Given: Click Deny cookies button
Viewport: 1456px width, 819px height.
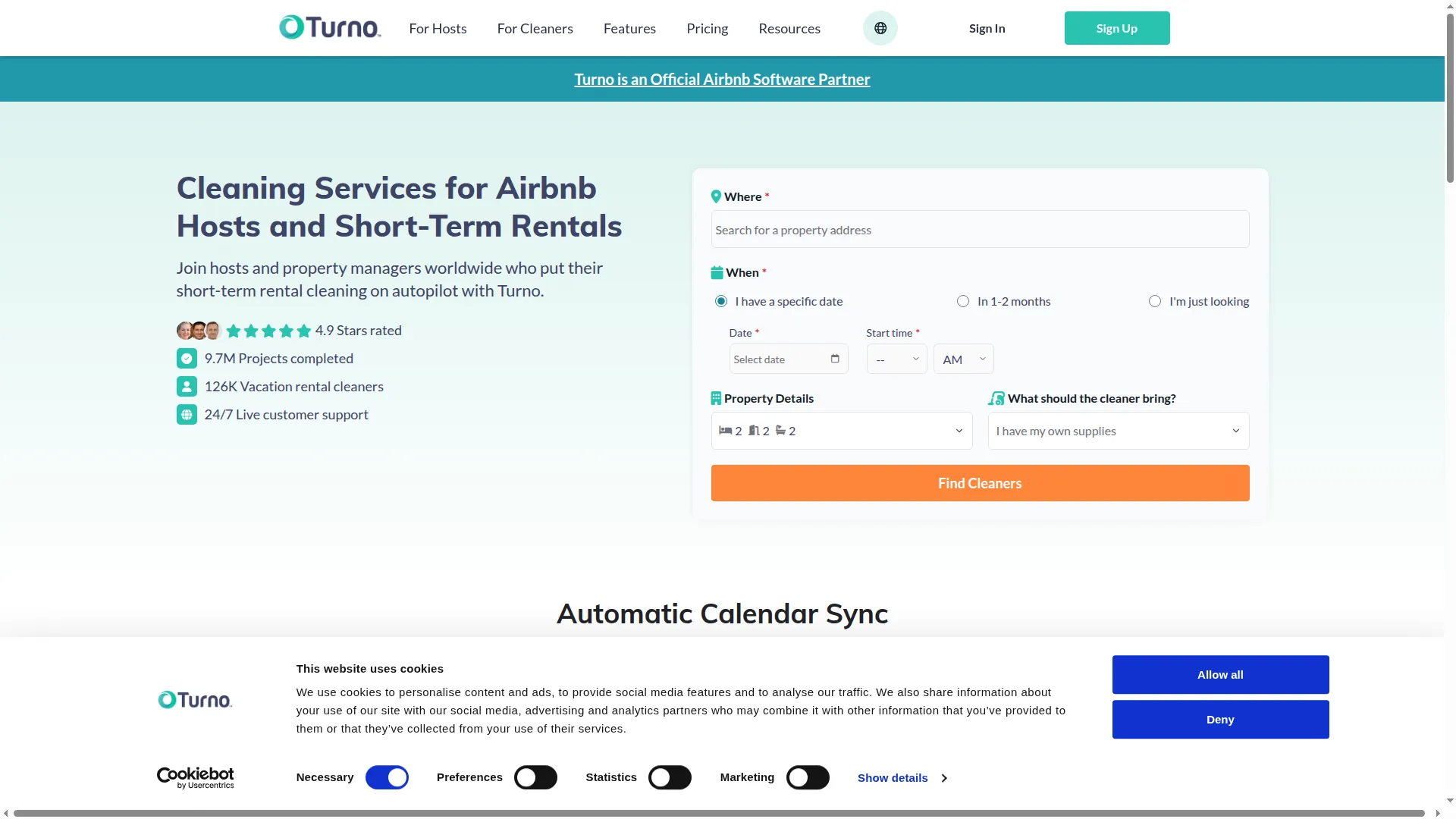Looking at the screenshot, I should click(x=1220, y=720).
